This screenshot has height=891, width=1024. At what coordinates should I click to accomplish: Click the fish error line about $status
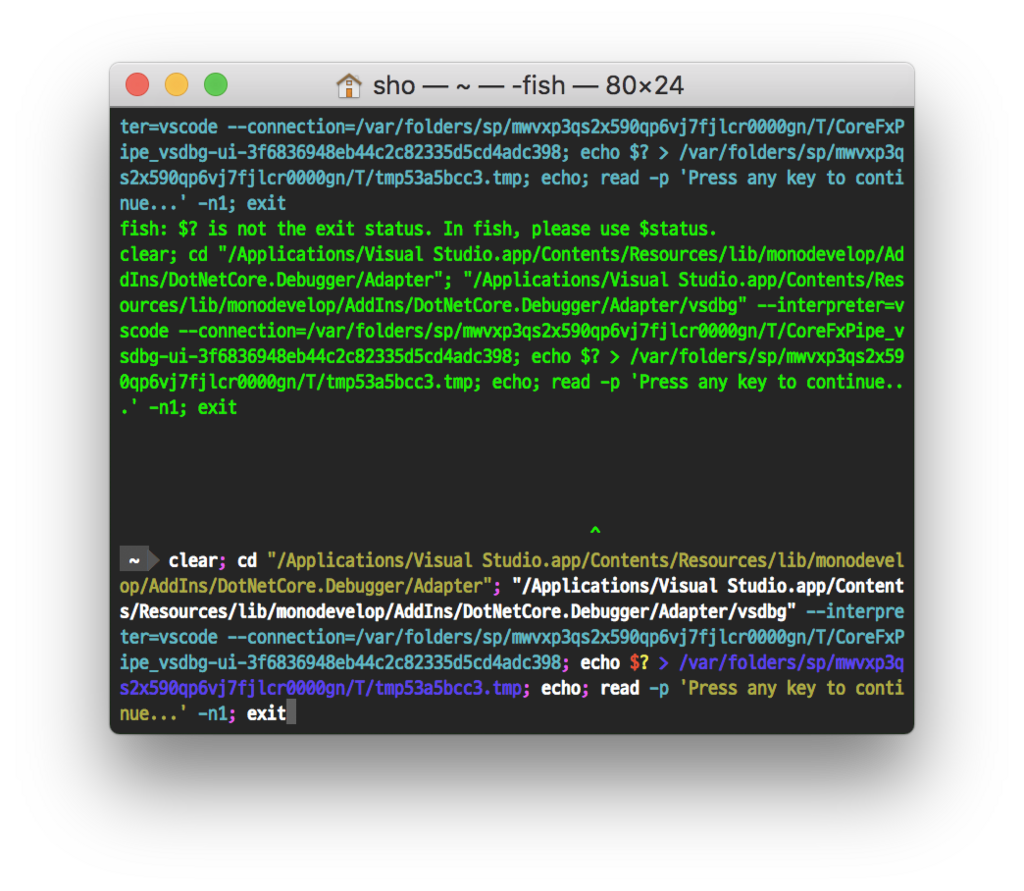pyautogui.click(x=418, y=229)
